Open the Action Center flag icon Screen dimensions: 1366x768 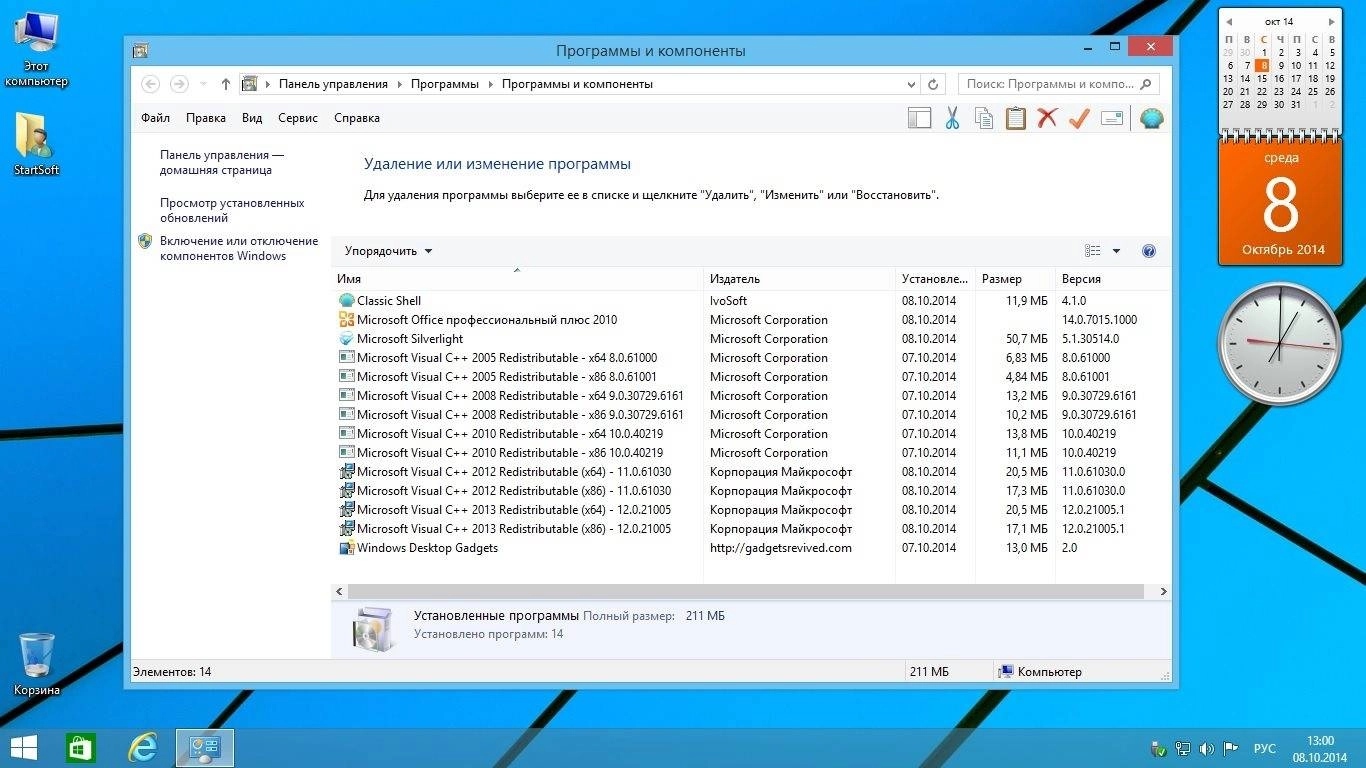tap(1229, 748)
